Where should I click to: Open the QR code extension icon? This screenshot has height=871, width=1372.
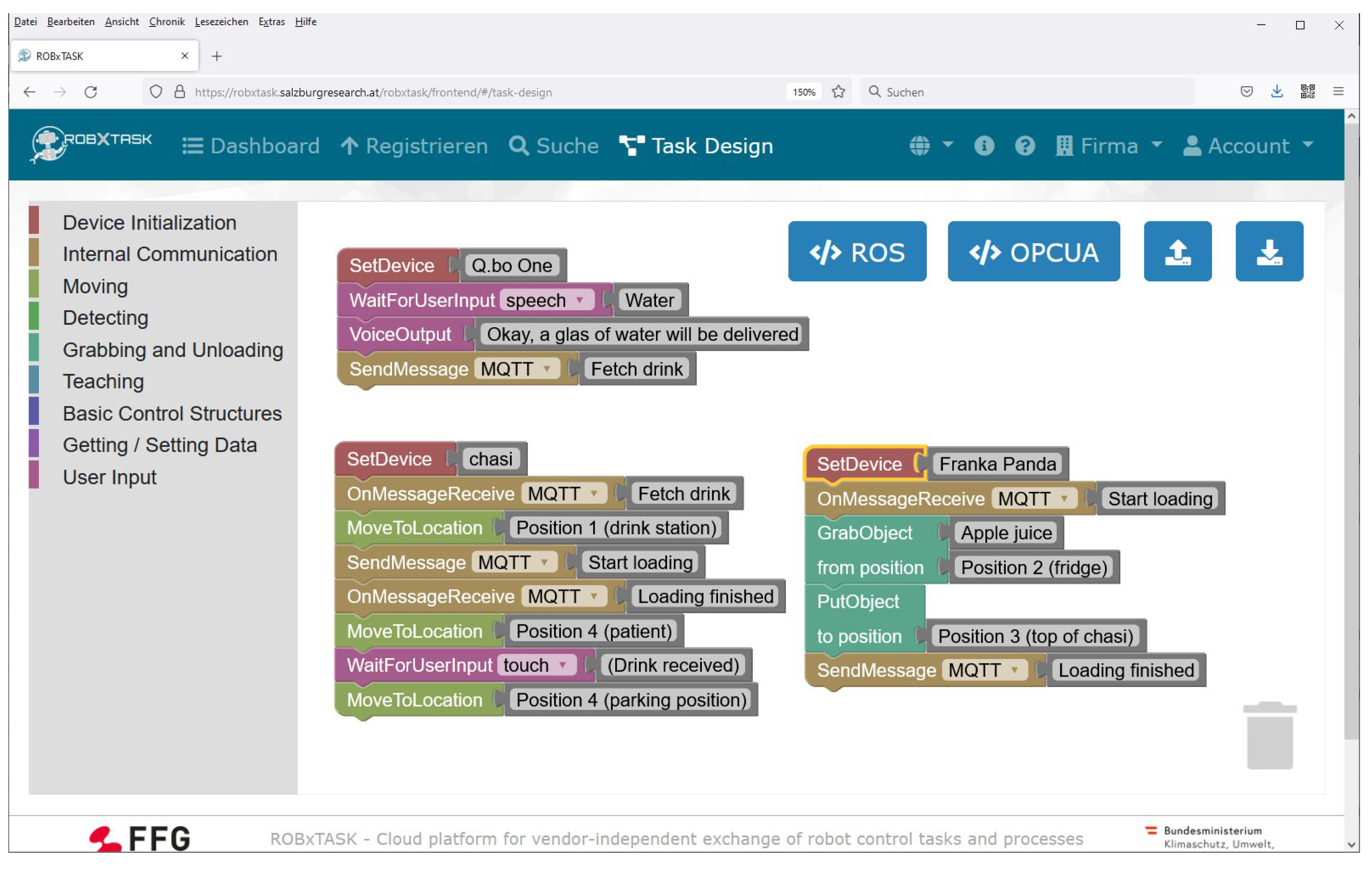click(x=1307, y=92)
